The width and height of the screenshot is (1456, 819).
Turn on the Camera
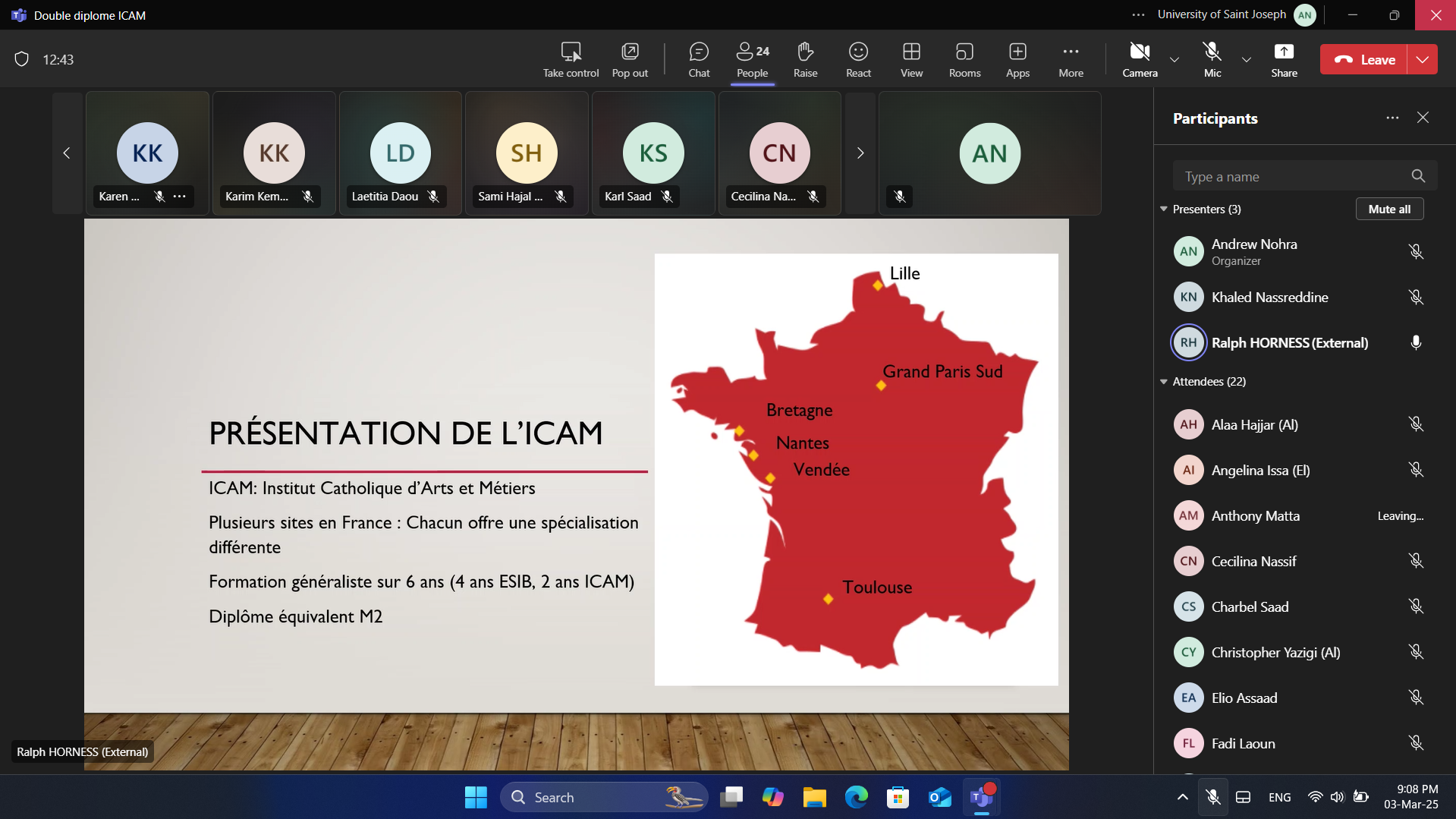(x=1140, y=59)
